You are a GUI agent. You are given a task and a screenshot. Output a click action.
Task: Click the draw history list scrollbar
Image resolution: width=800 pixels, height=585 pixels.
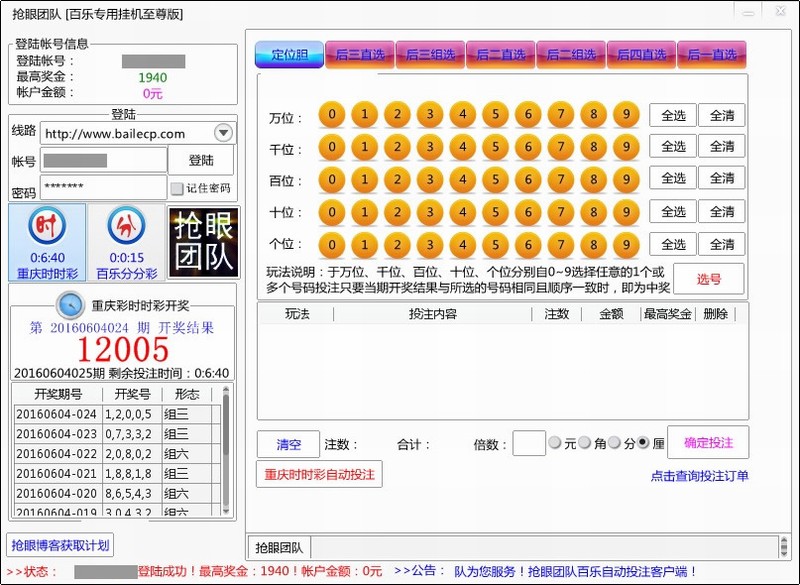coord(226,450)
